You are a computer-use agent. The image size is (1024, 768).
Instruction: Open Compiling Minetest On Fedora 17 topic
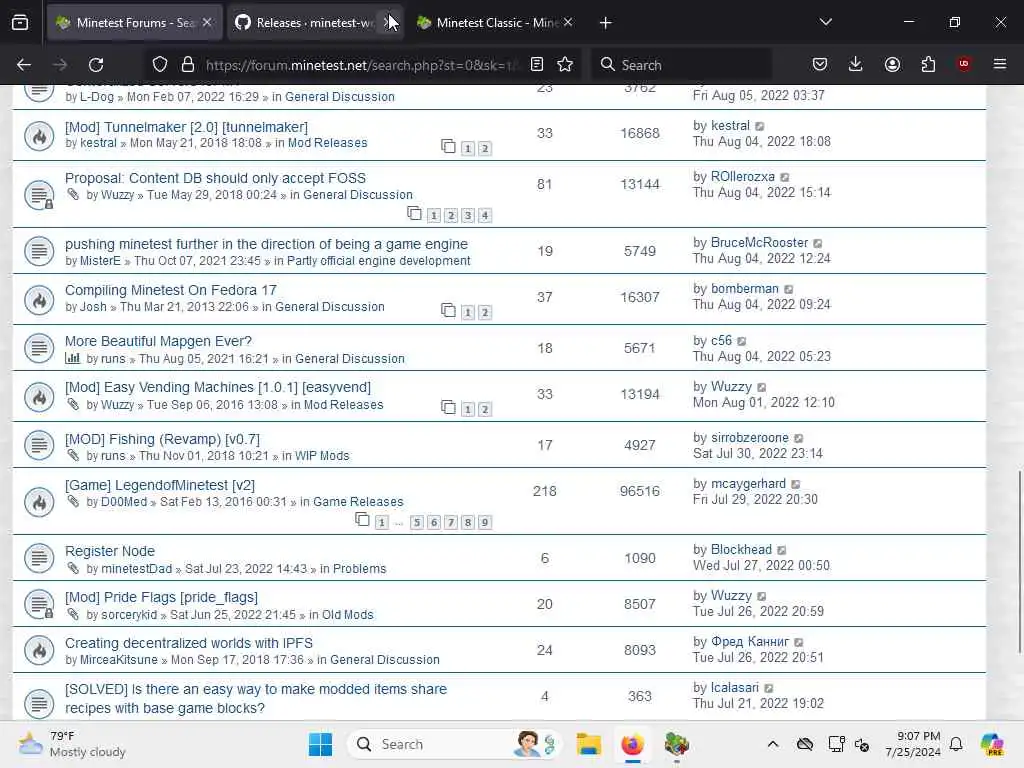click(170, 290)
